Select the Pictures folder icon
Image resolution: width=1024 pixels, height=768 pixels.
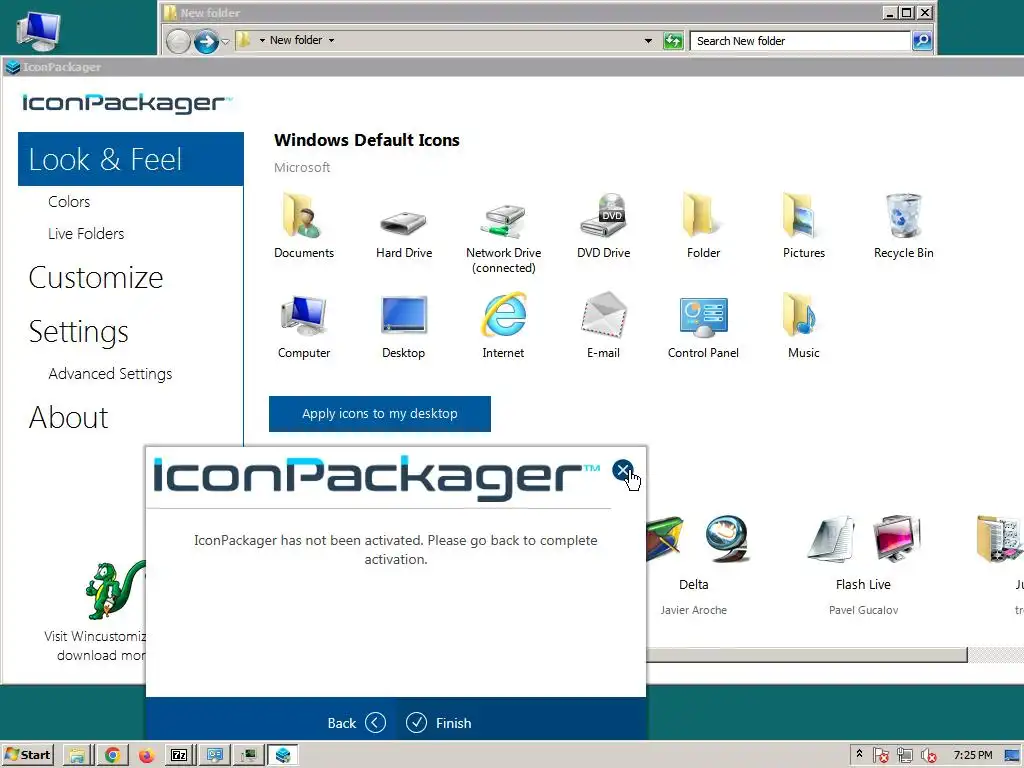(801, 216)
